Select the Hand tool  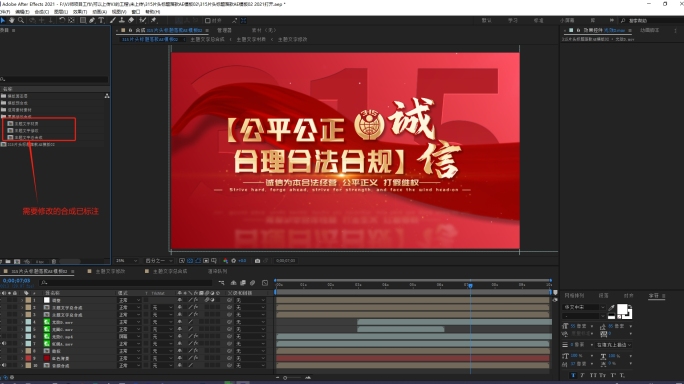12,21
